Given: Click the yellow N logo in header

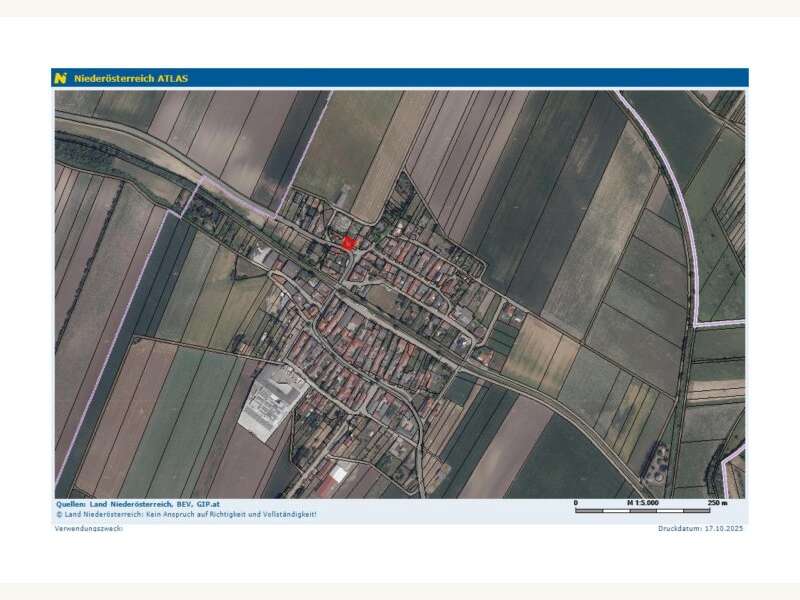Looking at the screenshot, I should point(61,78).
